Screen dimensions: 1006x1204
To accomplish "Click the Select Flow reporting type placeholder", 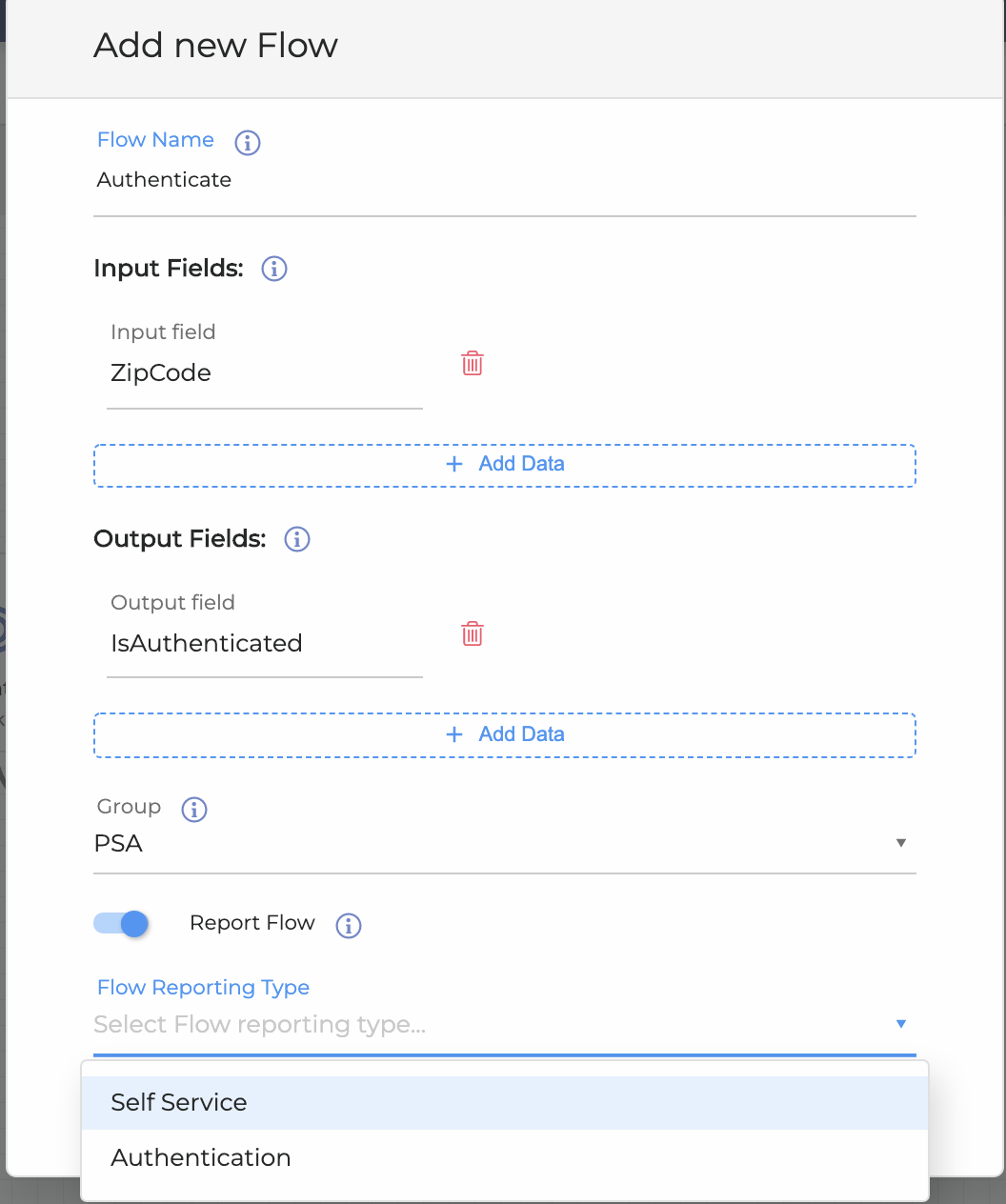I will [259, 1025].
